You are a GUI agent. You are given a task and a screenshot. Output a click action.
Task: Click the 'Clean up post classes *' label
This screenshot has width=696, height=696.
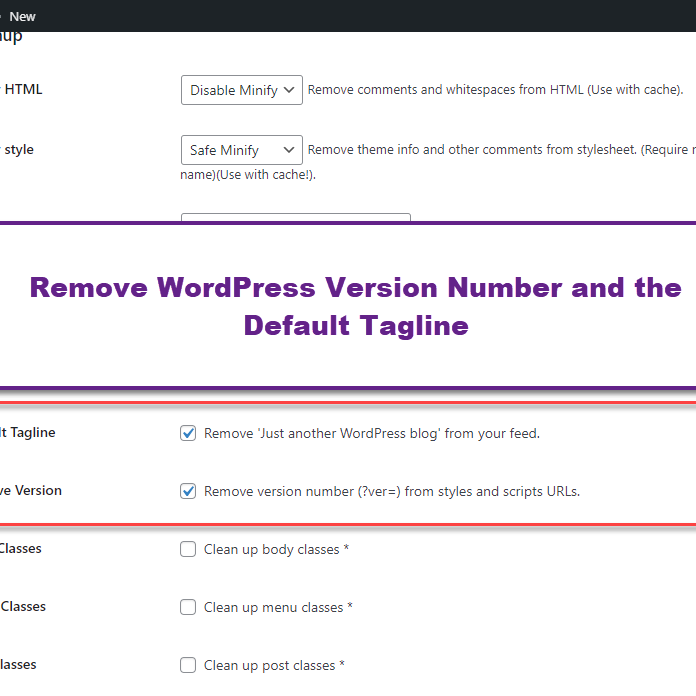pos(274,665)
